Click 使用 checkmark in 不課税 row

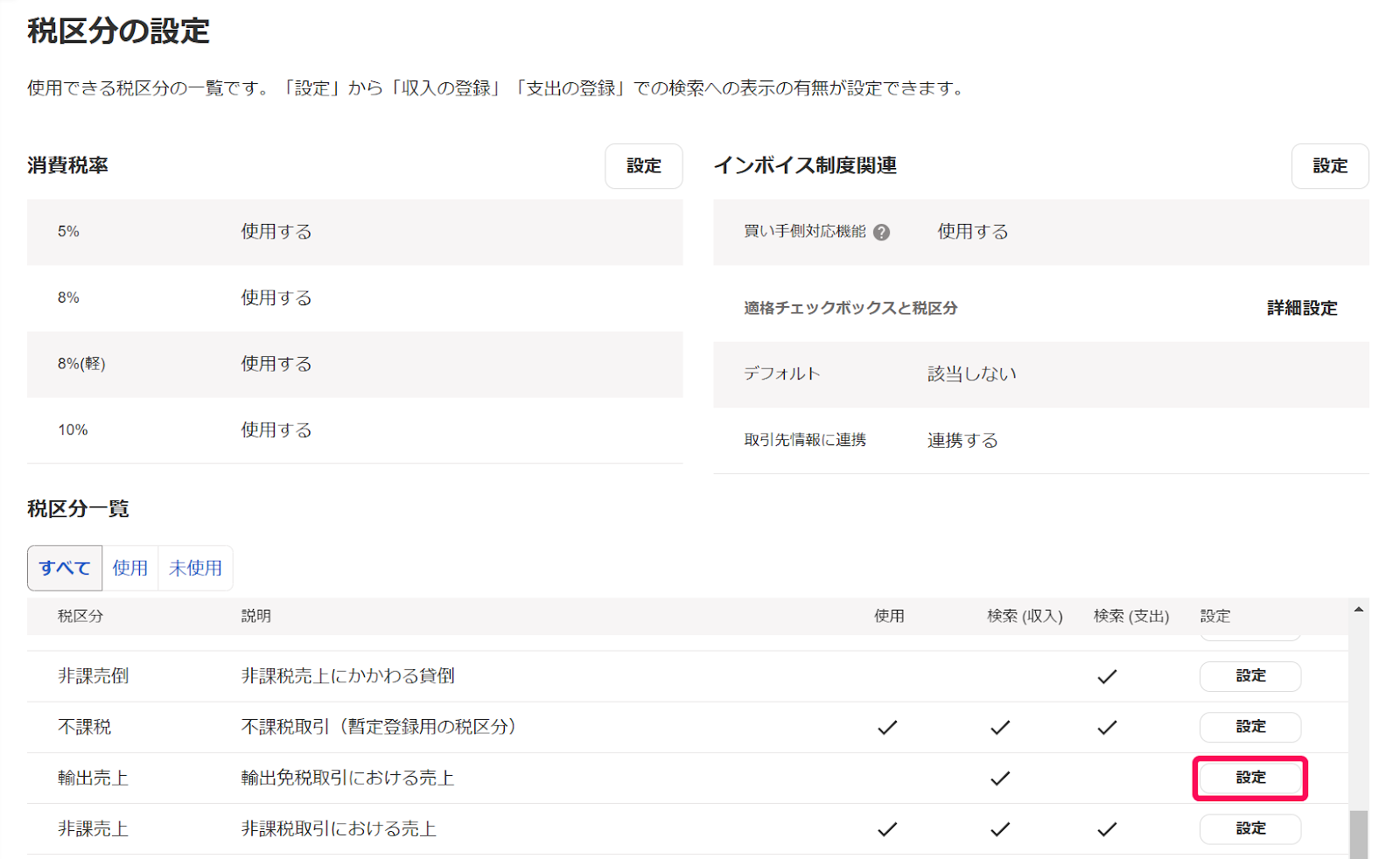887,727
